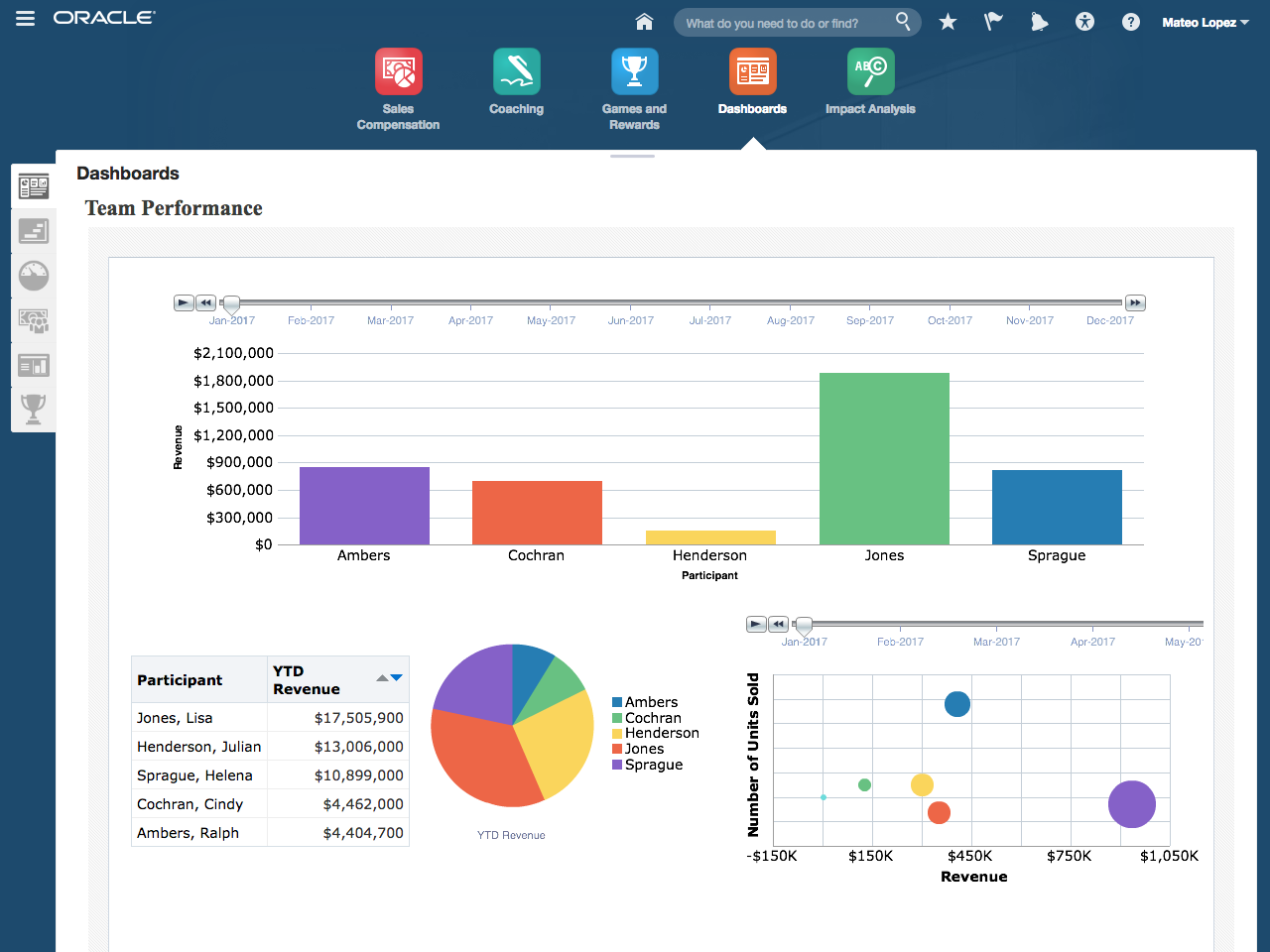This screenshot has height=952, width=1270.
Task: Open the Sales Compensation icon
Action: point(398,71)
